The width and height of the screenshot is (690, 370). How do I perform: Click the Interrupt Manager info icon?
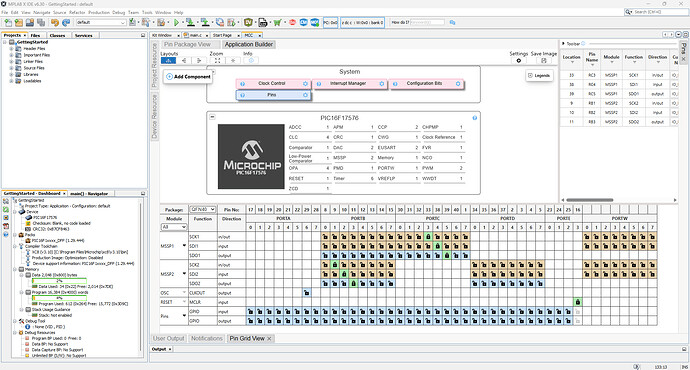coord(319,84)
